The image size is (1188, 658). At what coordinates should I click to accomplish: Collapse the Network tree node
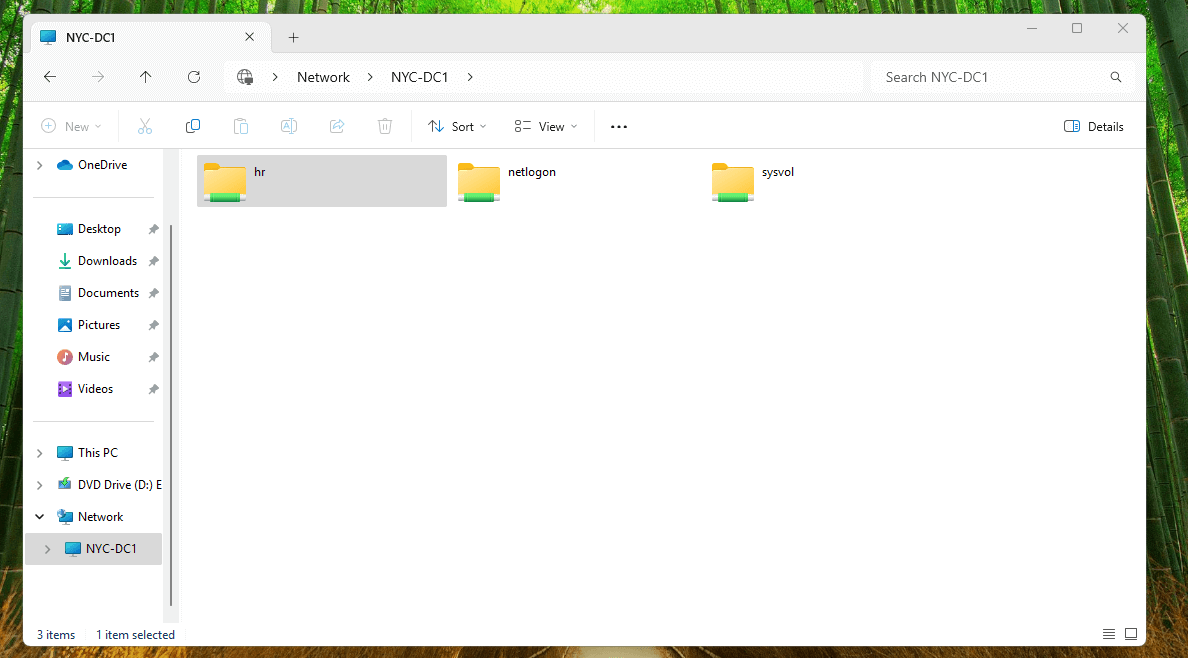coord(39,516)
